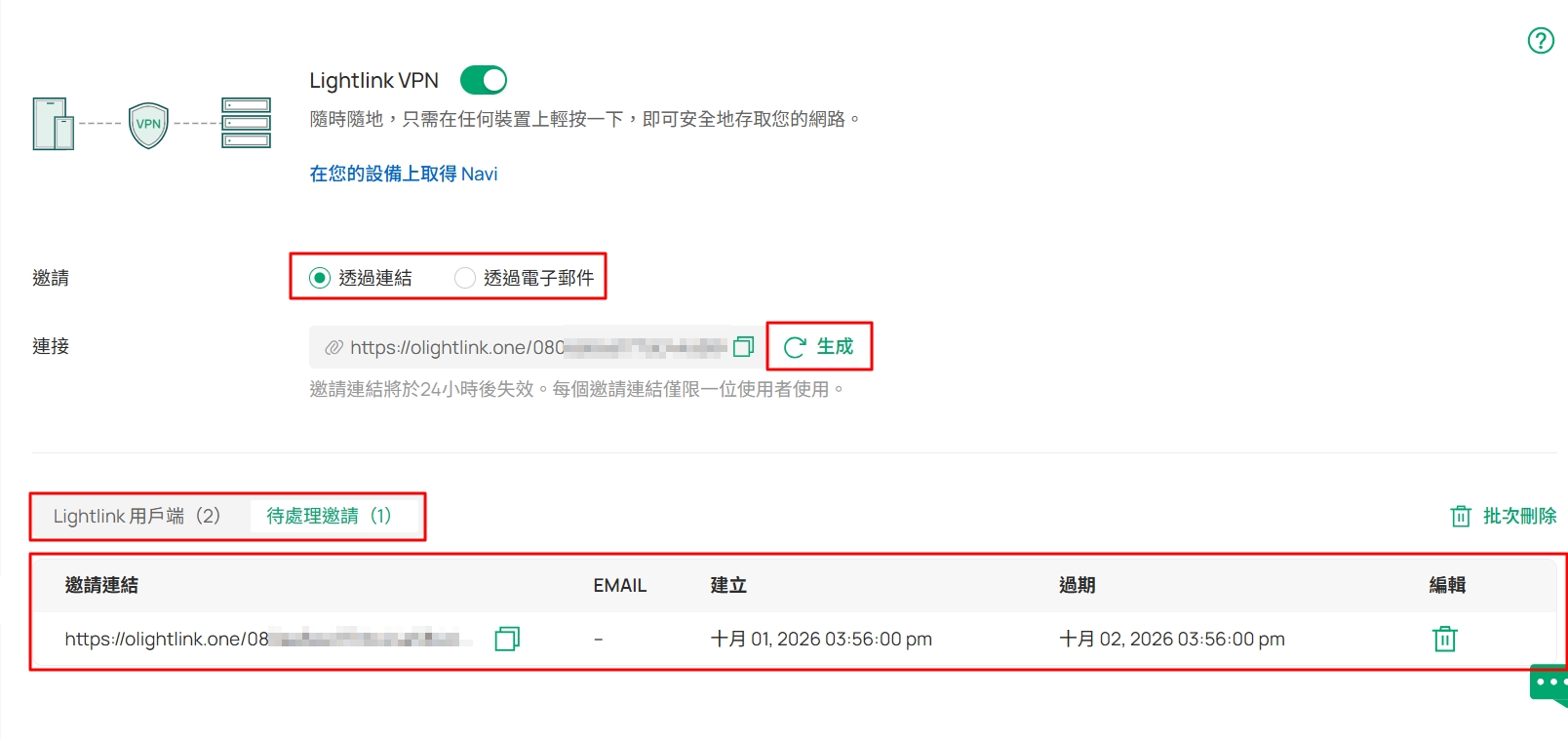The width and height of the screenshot is (1568, 739).
Task: Click the 建立 column header
Action: (728, 585)
